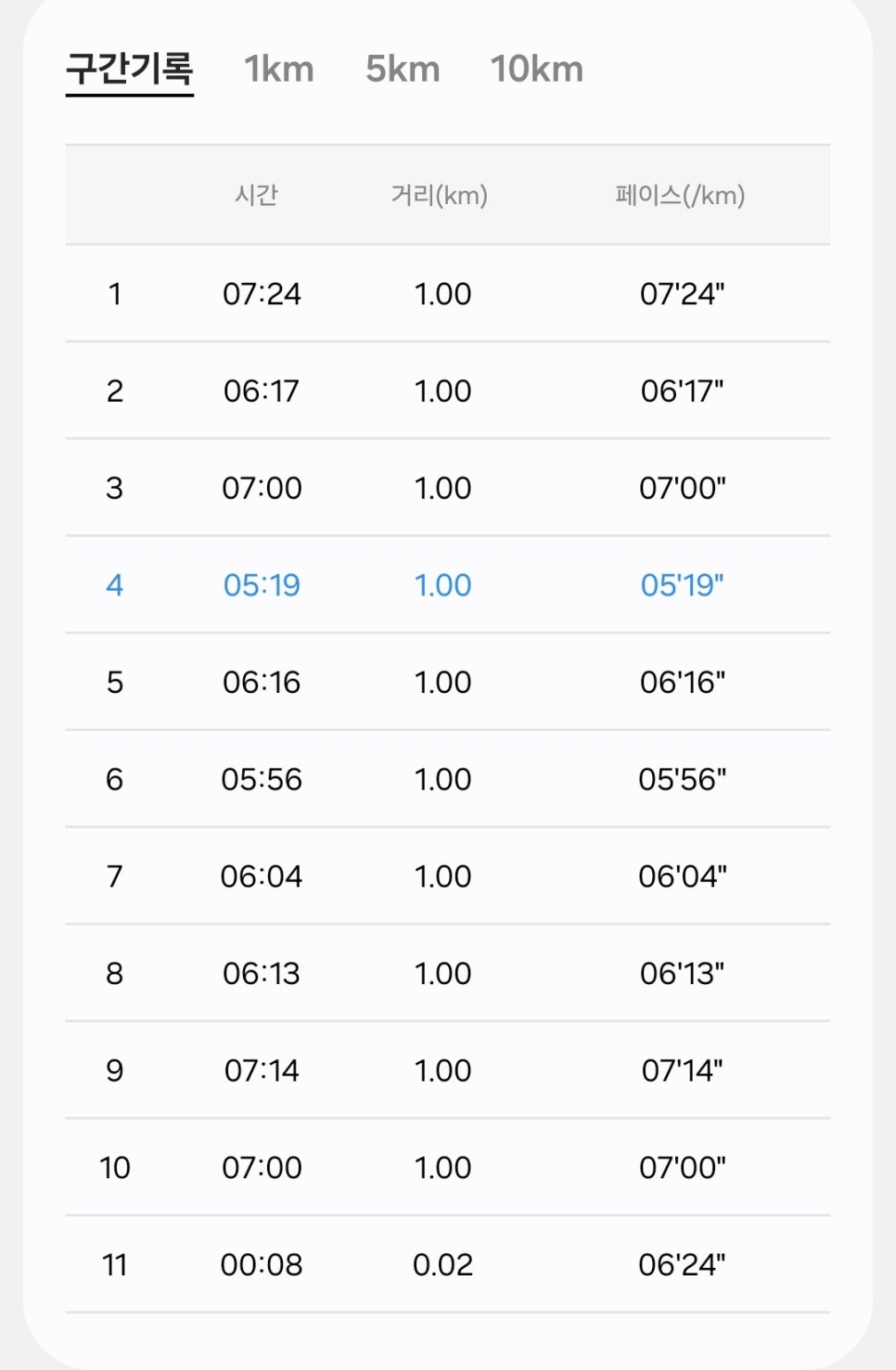Tap the 05:56 time in lap 6
The height and width of the screenshot is (1370, 896).
pos(262,779)
